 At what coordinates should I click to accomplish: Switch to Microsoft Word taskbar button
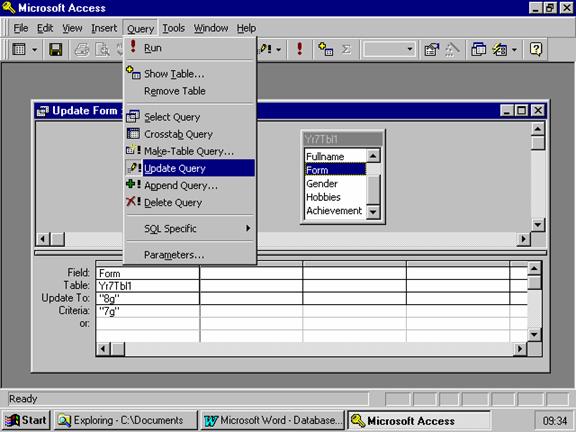[x=272, y=420]
